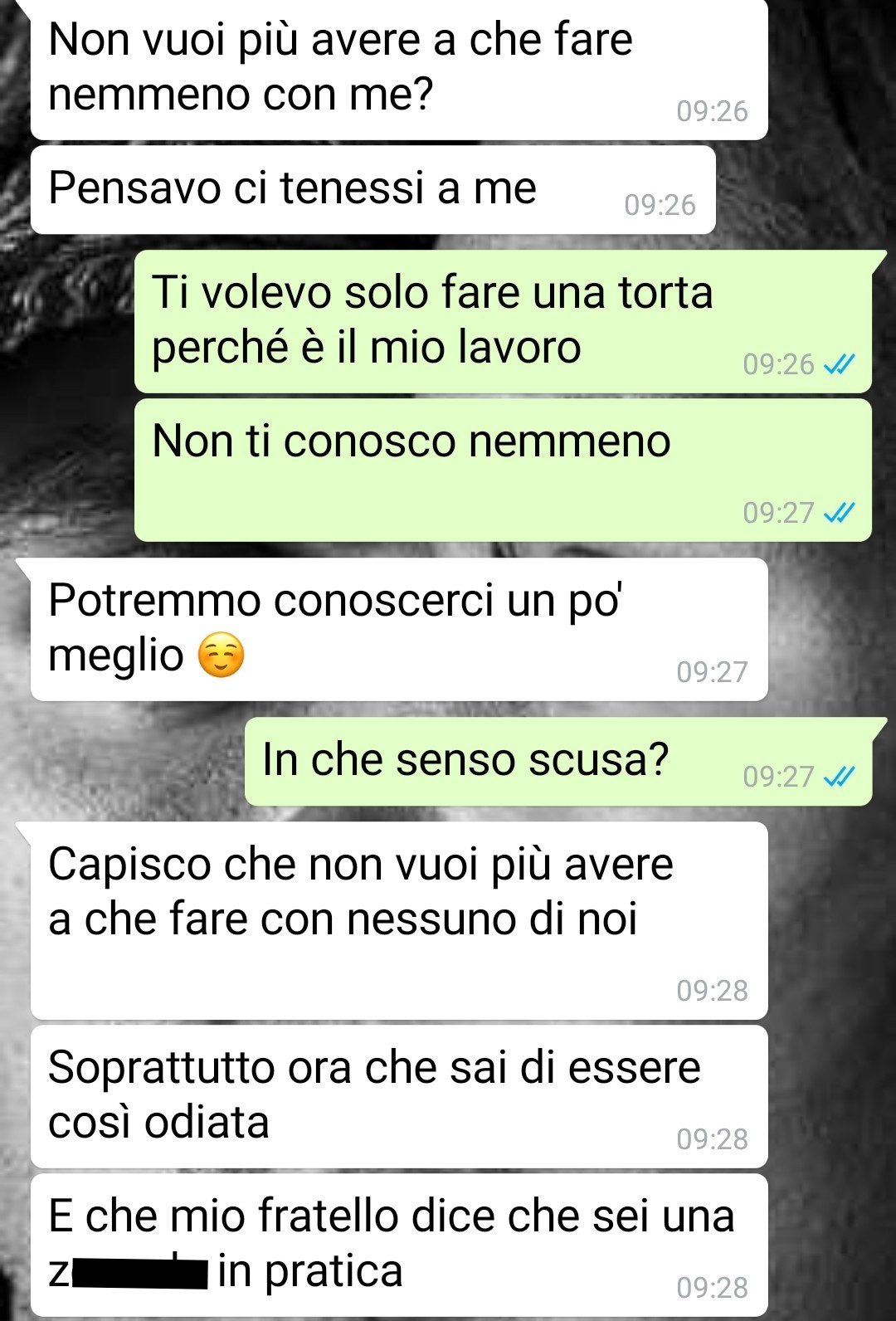
Task: Select the message 'Pensavo ci tenessi a me'
Action: click(373, 189)
